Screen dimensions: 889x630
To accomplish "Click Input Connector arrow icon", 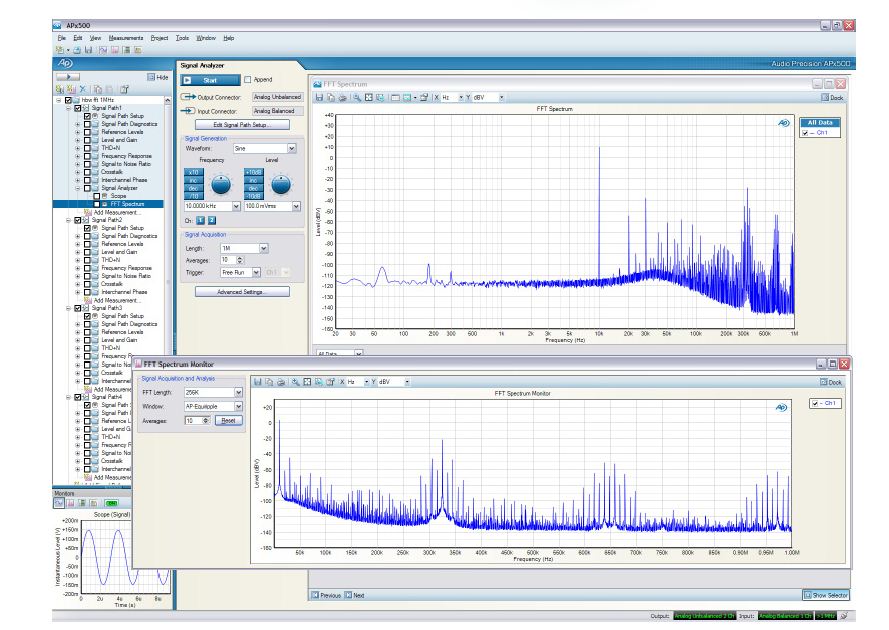I will click(188, 111).
